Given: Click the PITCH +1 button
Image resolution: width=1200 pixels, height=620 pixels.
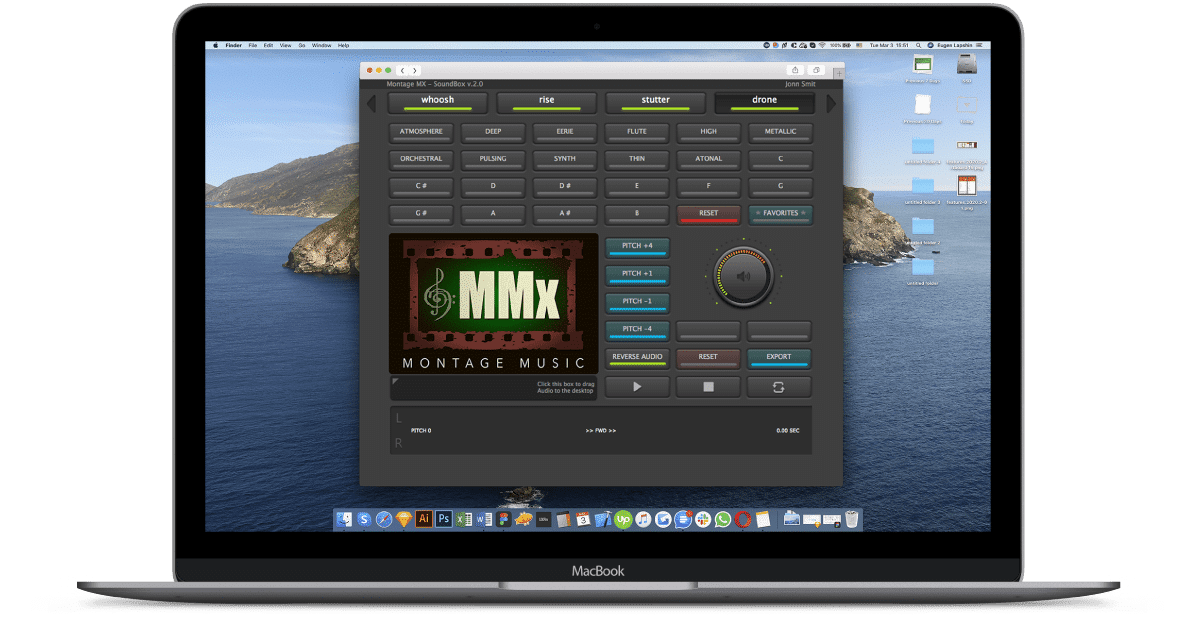Looking at the screenshot, I should tap(637, 275).
